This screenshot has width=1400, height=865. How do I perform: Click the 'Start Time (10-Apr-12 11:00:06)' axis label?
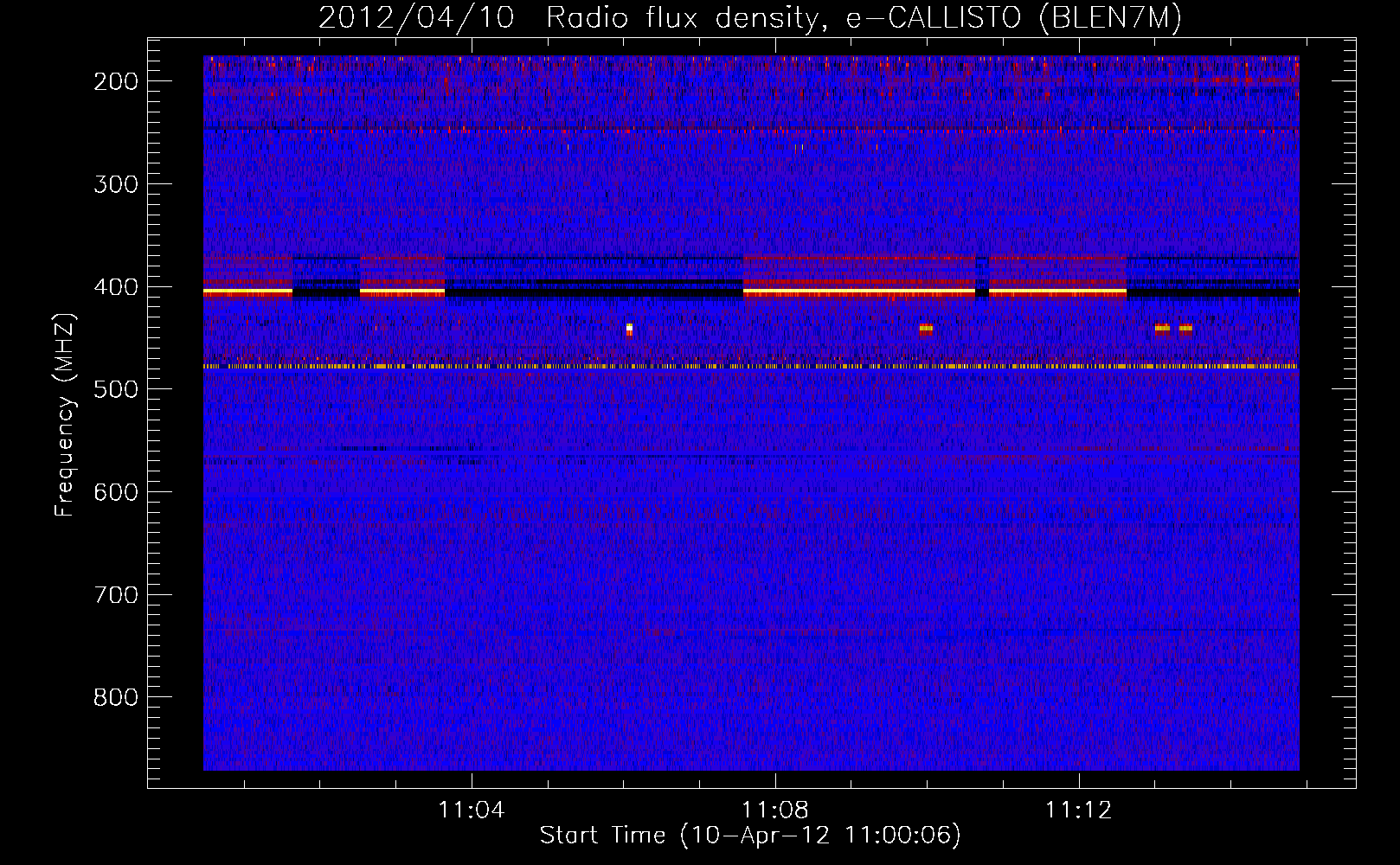750,836
